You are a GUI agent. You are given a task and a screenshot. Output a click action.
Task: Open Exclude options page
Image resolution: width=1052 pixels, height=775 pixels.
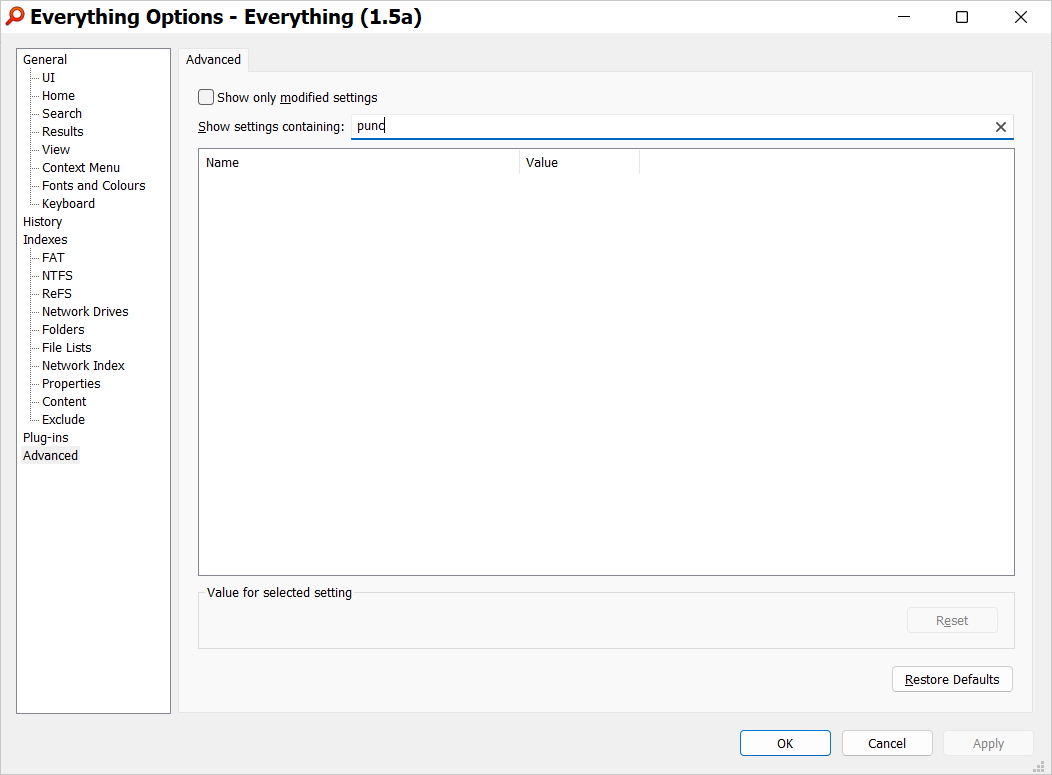coord(63,420)
